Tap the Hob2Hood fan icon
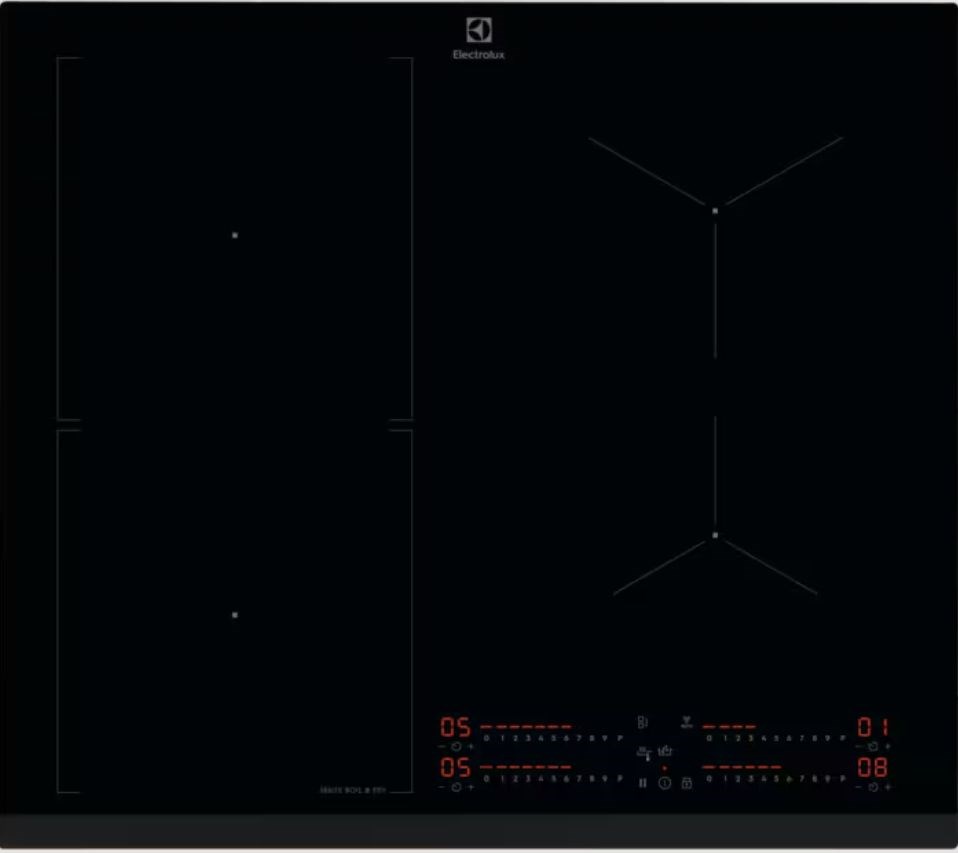This screenshot has width=958, height=853. (687, 721)
